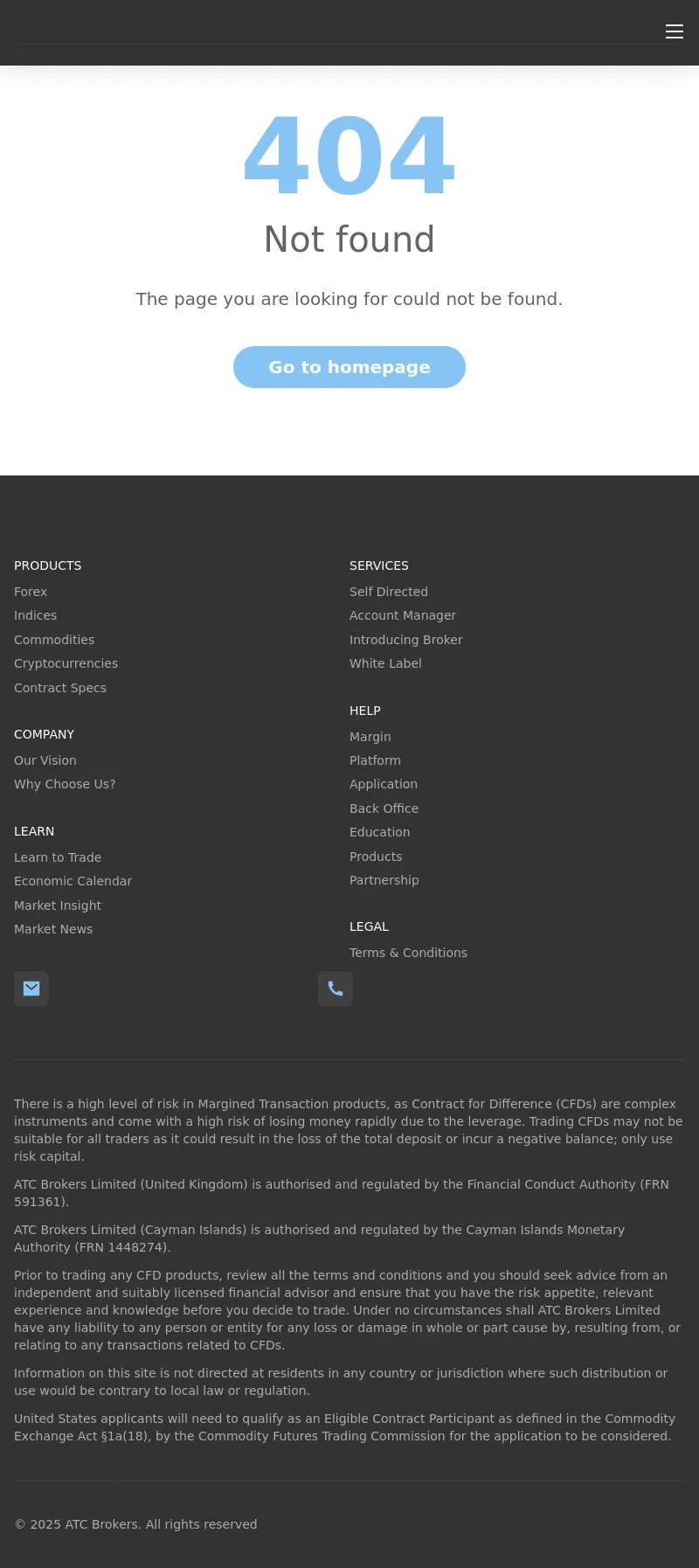The width and height of the screenshot is (699, 1568).
Task: Open the Economic Calendar link
Action: point(73,881)
